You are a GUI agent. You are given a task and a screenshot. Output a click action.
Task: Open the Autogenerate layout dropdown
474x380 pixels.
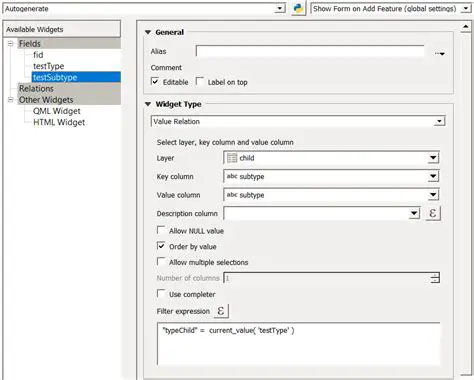144,9
